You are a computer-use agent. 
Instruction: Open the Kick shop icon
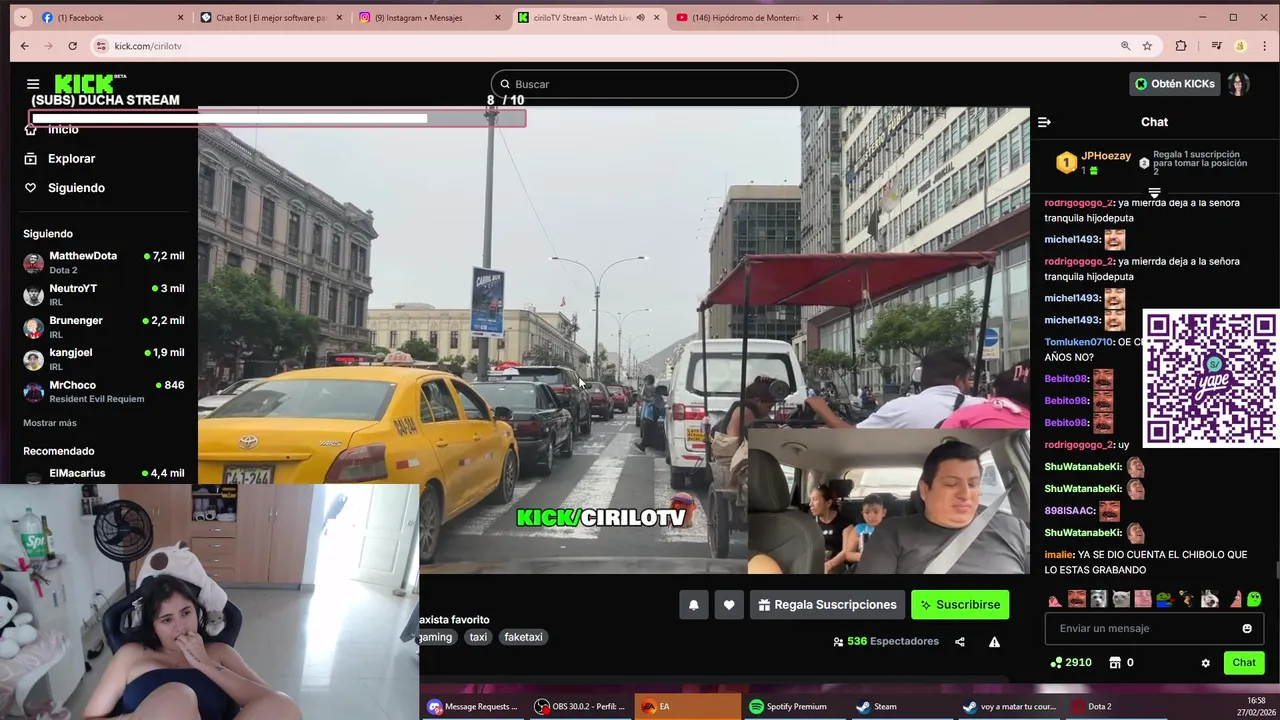pos(1115,663)
